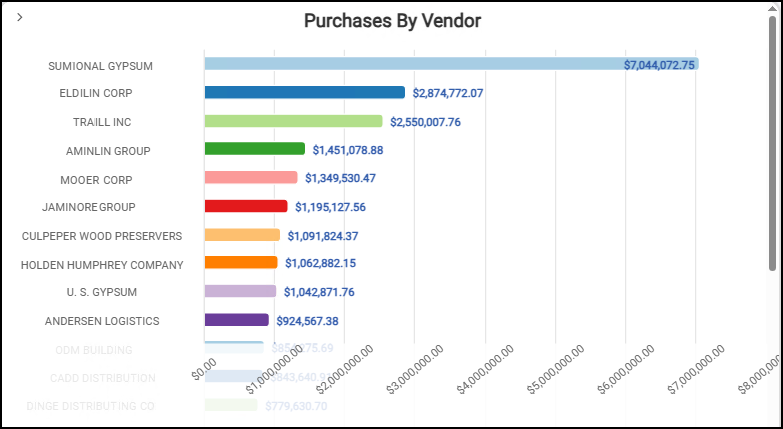Viewport: 783px width, 429px height.
Task: Click the faded ODM BUILDING label
Action: pyautogui.click(x=94, y=350)
